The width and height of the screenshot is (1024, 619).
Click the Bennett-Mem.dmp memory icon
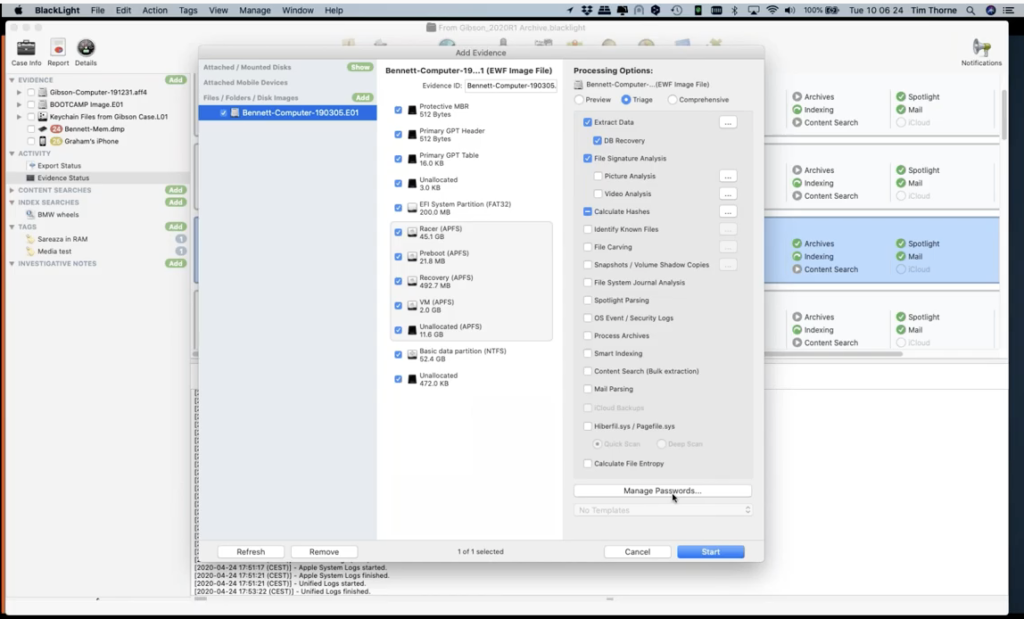(42, 129)
